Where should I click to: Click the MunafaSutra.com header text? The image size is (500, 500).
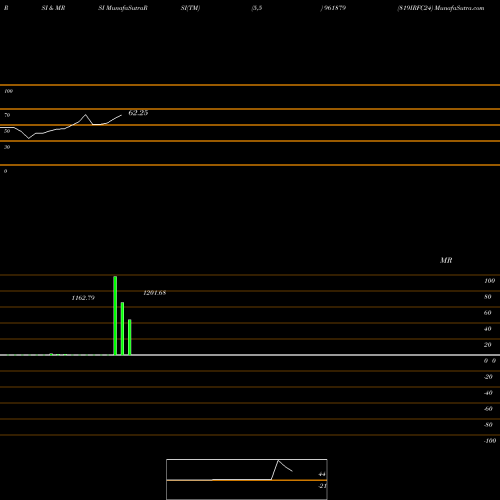click(x=459, y=8)
